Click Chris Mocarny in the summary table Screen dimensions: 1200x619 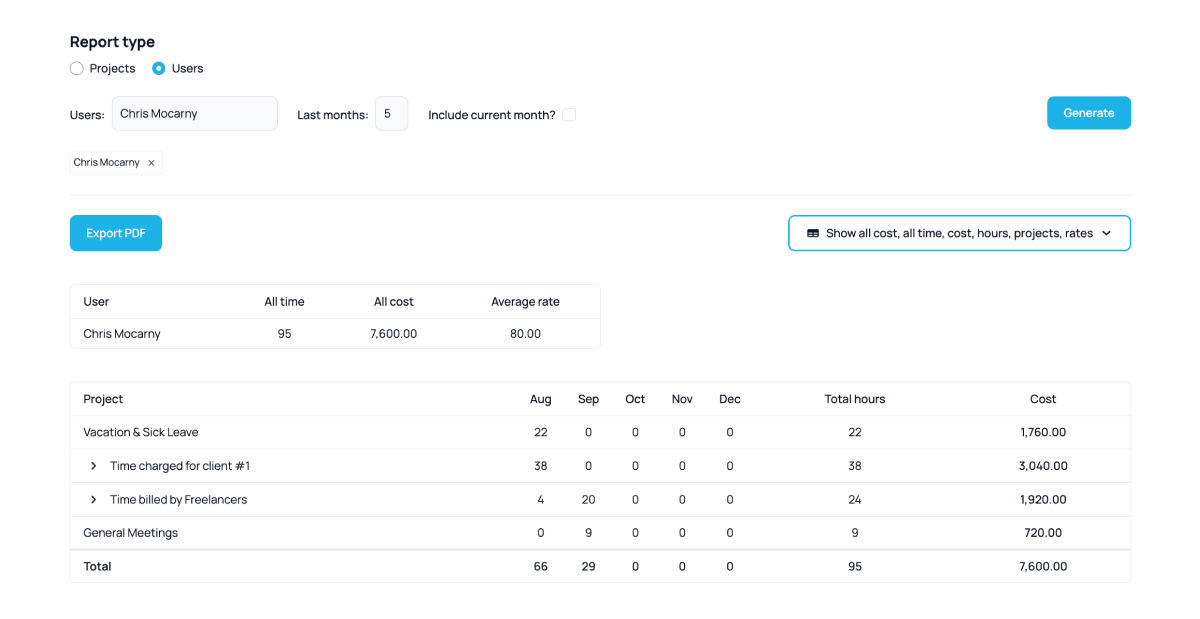122,334
